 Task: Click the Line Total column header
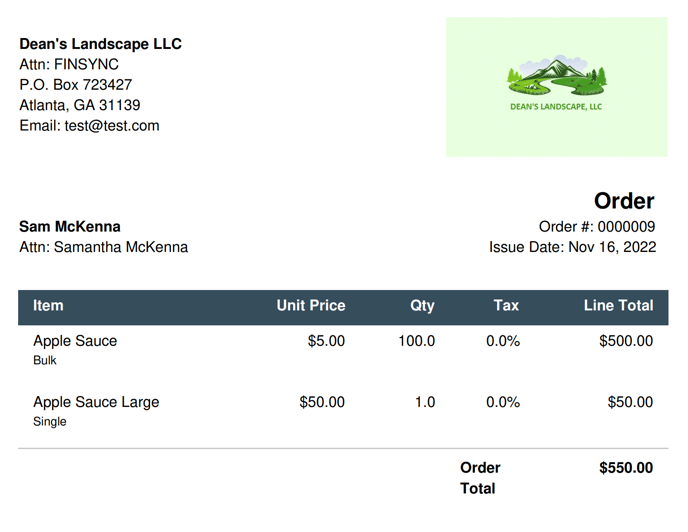pos(618,306)
